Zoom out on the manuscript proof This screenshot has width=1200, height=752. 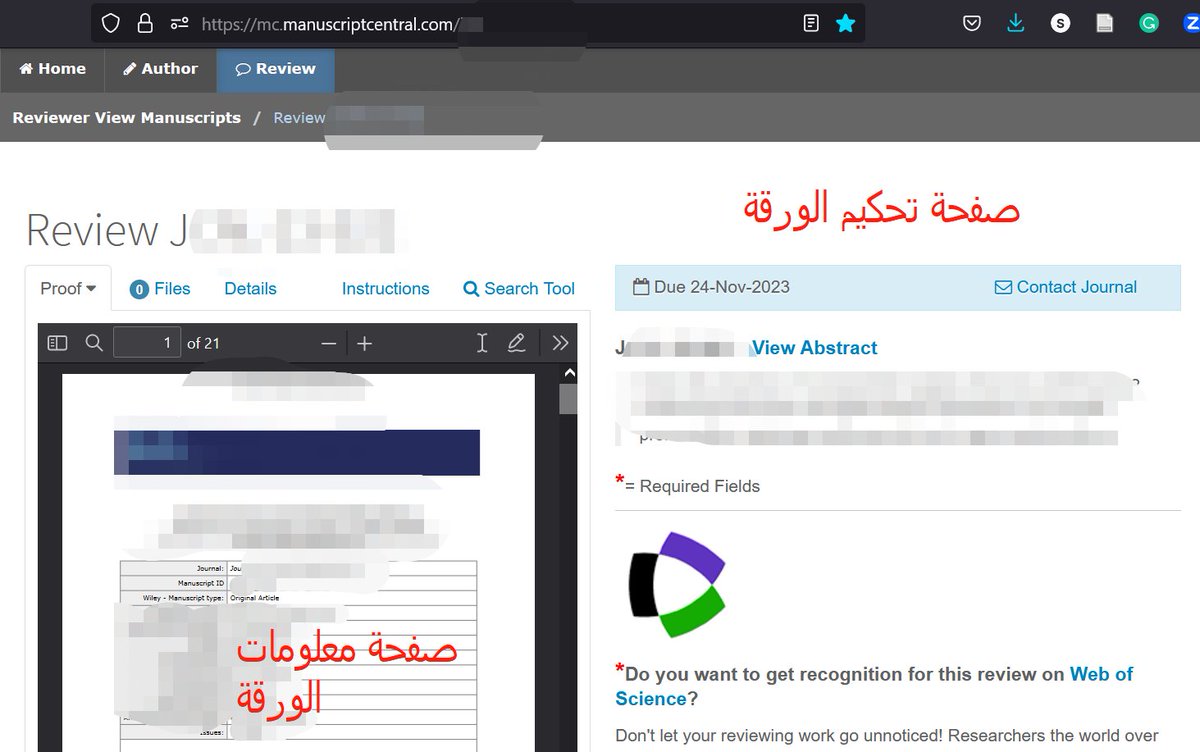tap(329, 342)
